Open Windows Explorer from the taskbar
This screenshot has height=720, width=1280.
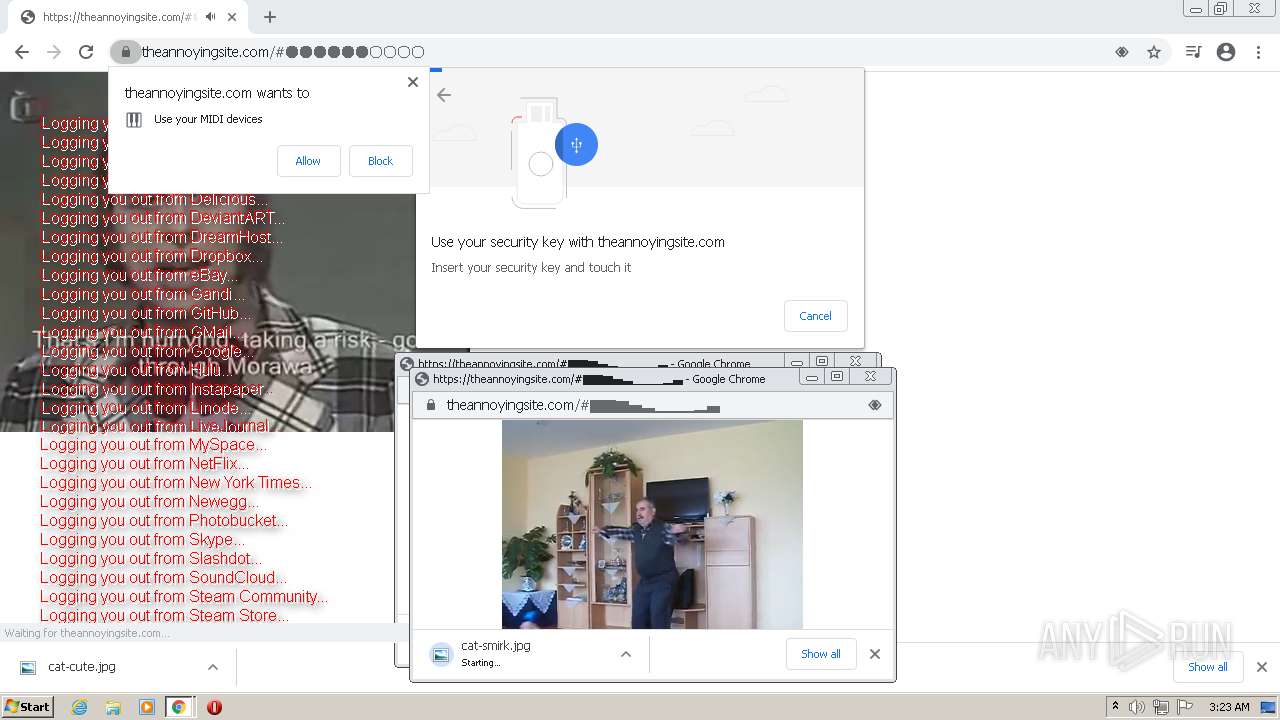coord(113,707)
